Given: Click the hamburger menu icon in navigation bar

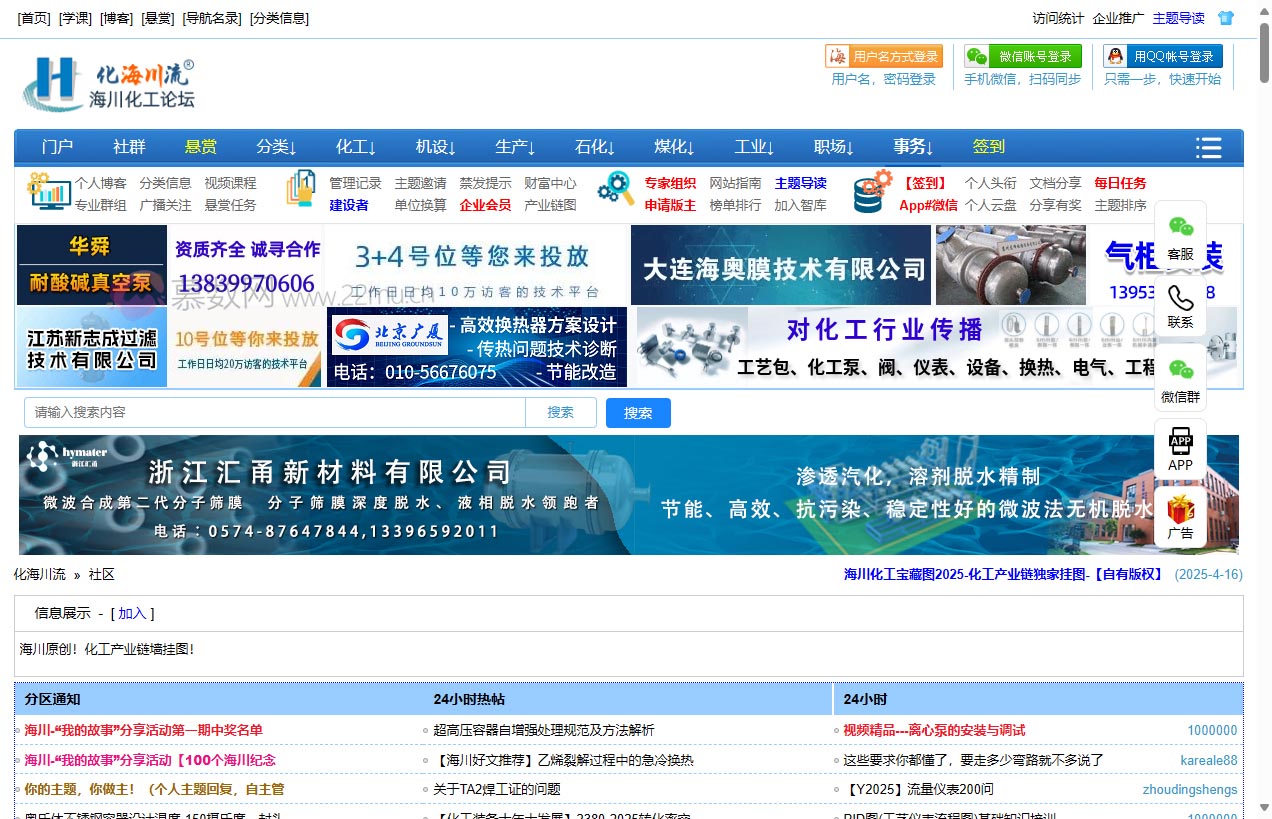Looking at the screenshot, I should [x=1208, y=147].
